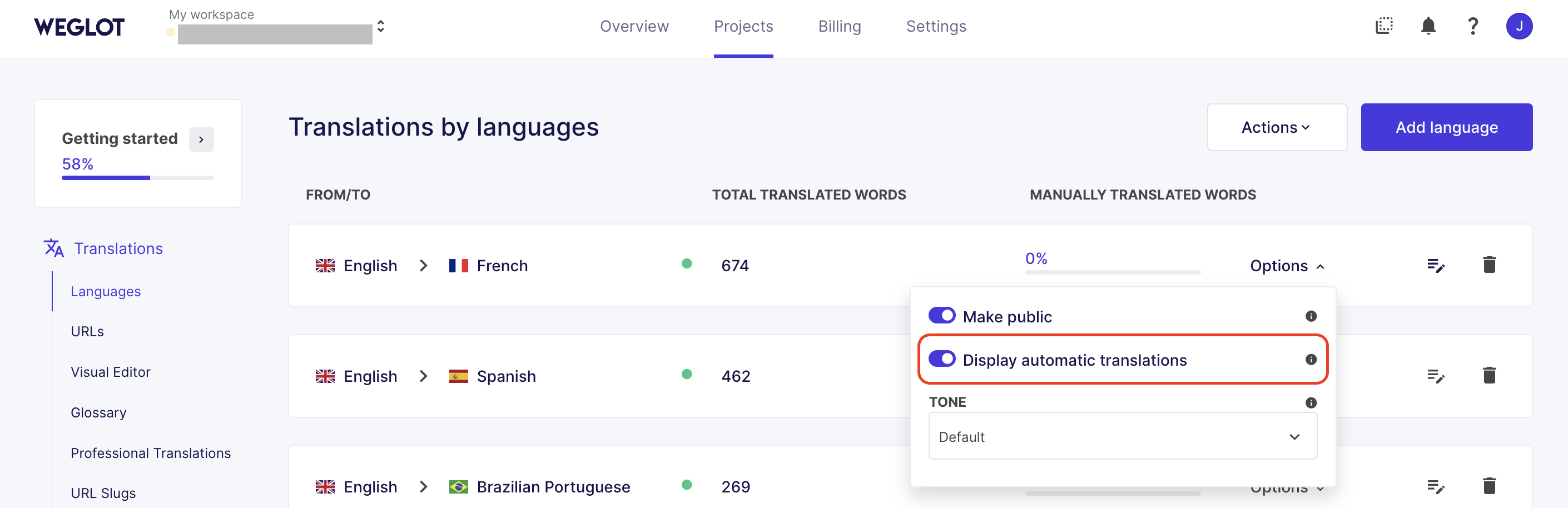Click the Getting started 58% progress bar

[x=137, y=178]
